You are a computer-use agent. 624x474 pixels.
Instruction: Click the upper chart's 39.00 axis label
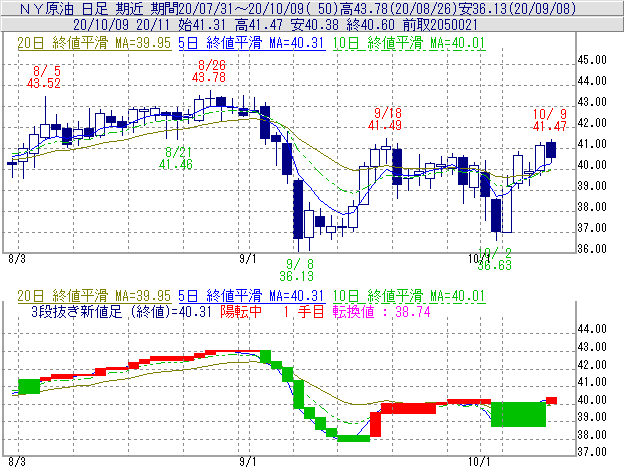pyautogui.click(x=592, y=186)
